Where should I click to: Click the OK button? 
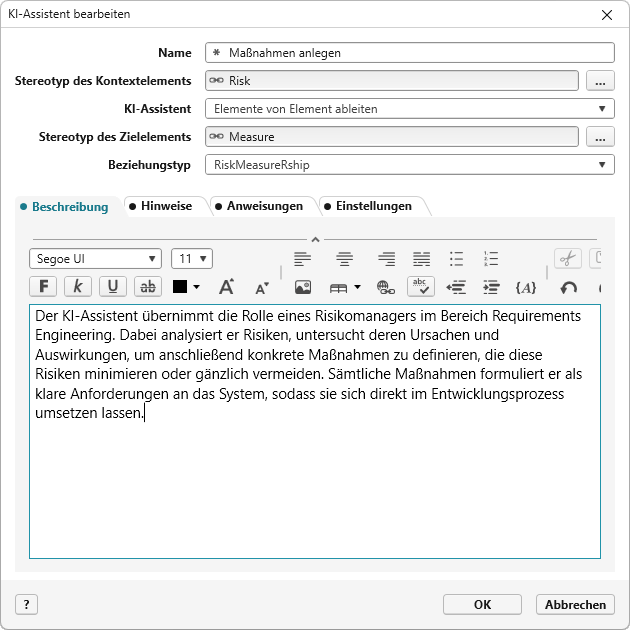pos(483,604)
